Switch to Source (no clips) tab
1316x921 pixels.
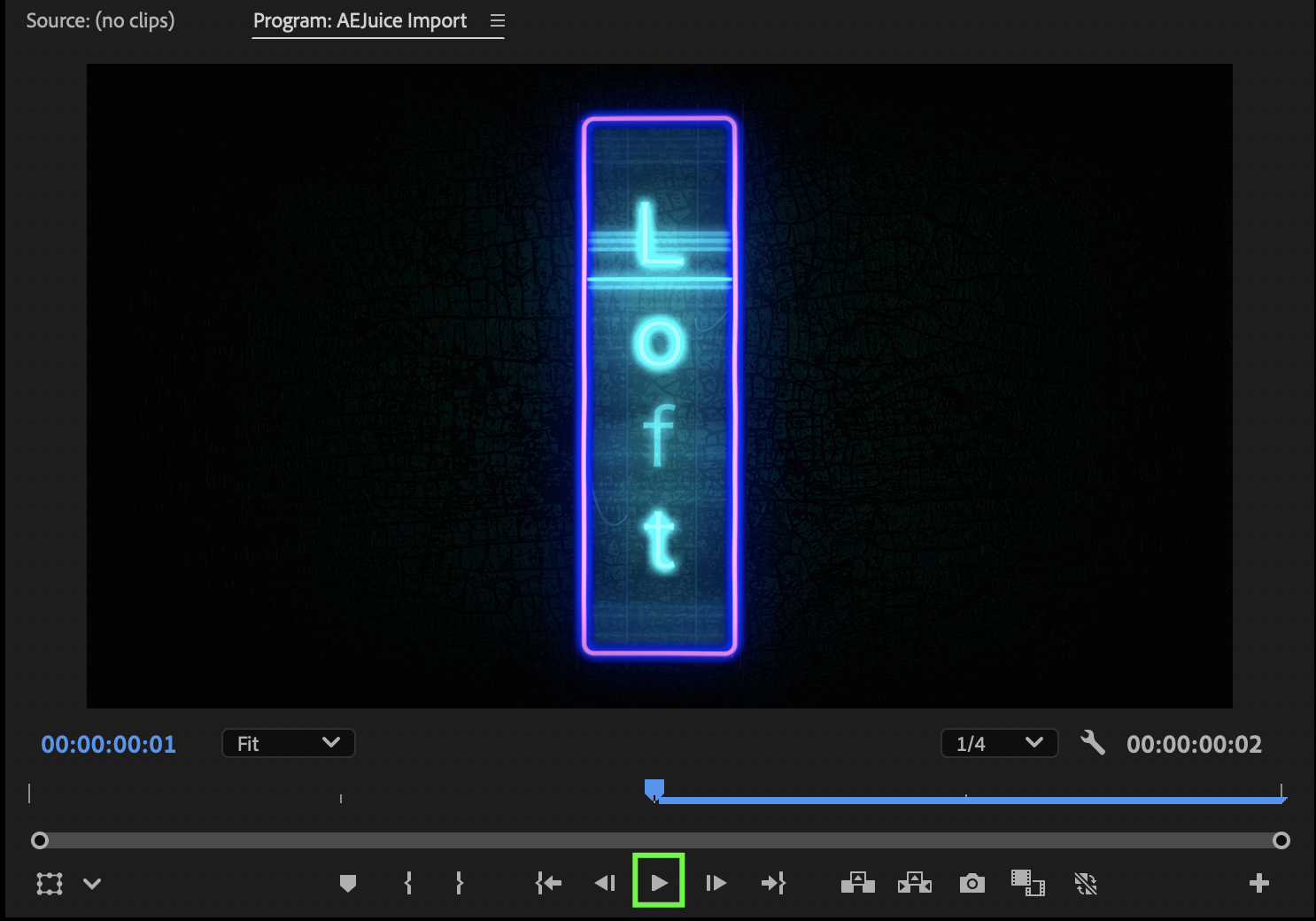tap(100, 20)
